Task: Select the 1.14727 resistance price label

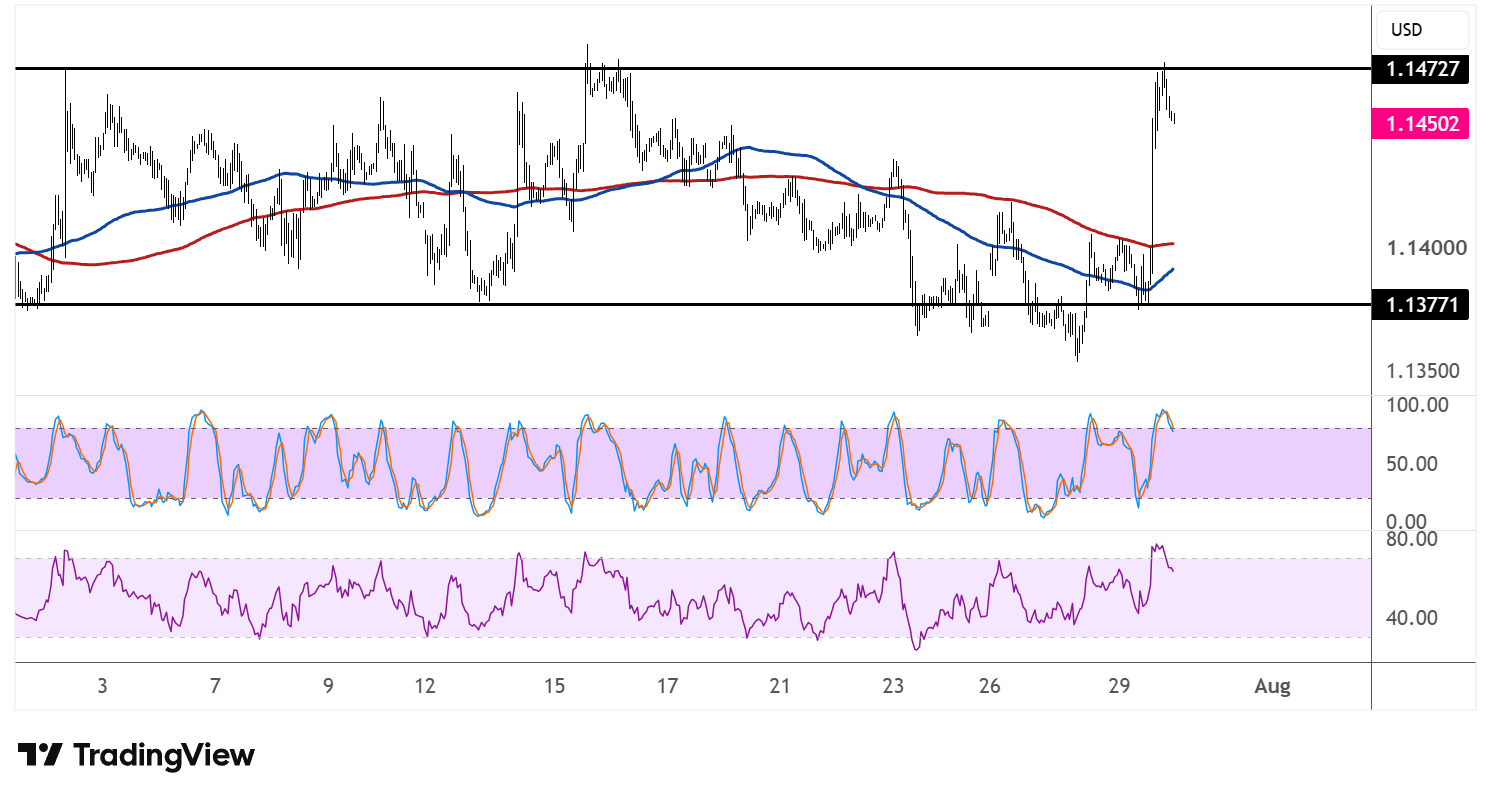Action: click(x=1421, y=69)
